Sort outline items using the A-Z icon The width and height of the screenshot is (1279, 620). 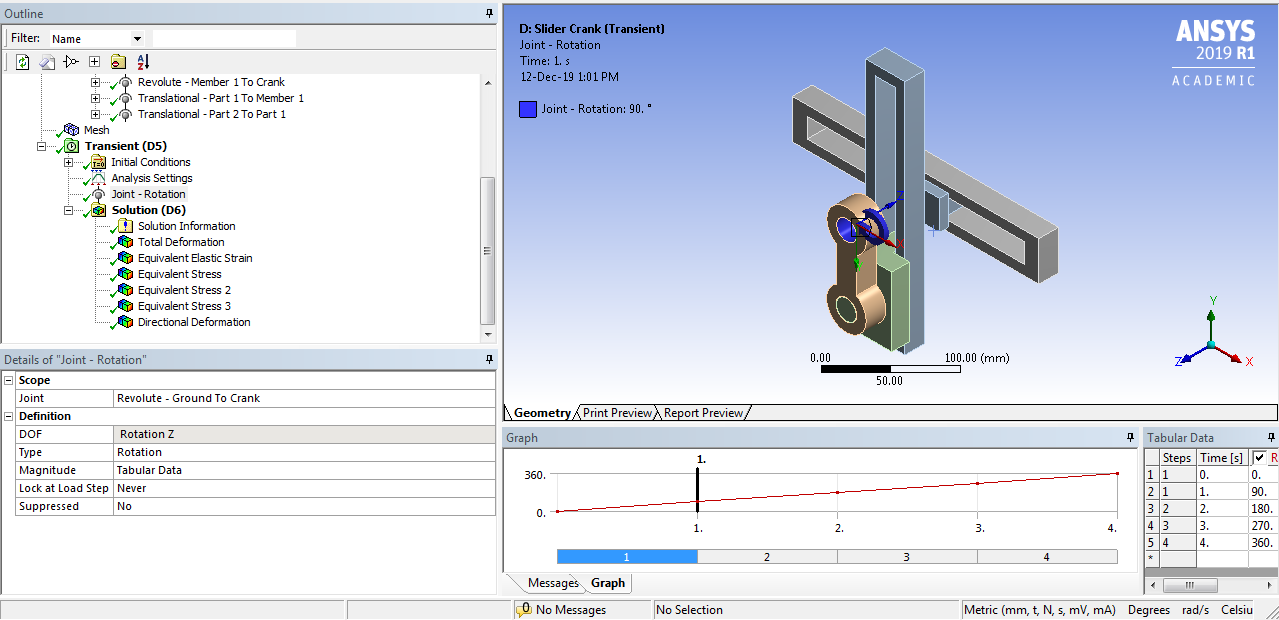coord(143,62)
